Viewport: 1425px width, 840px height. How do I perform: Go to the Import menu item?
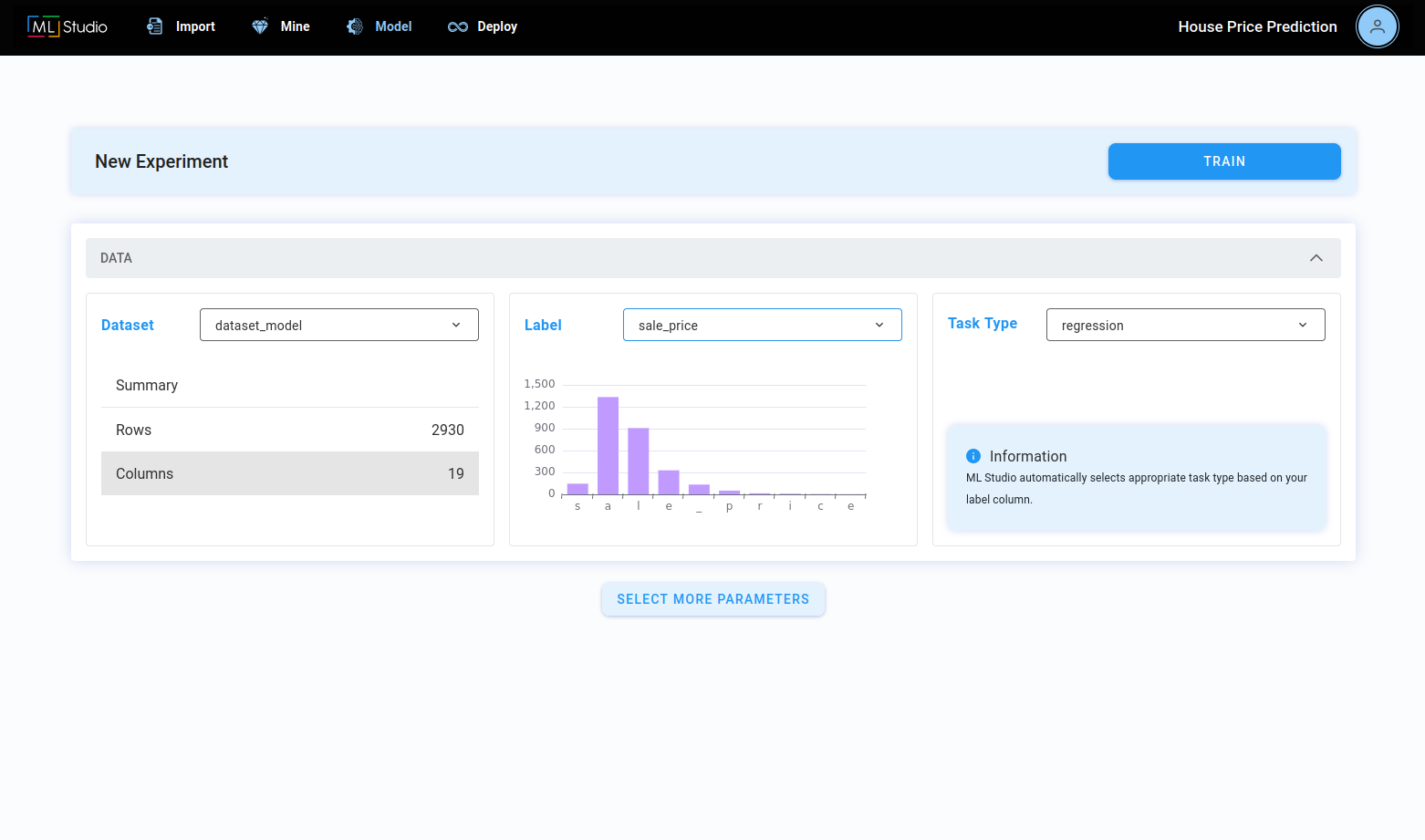tap(195, 26)
